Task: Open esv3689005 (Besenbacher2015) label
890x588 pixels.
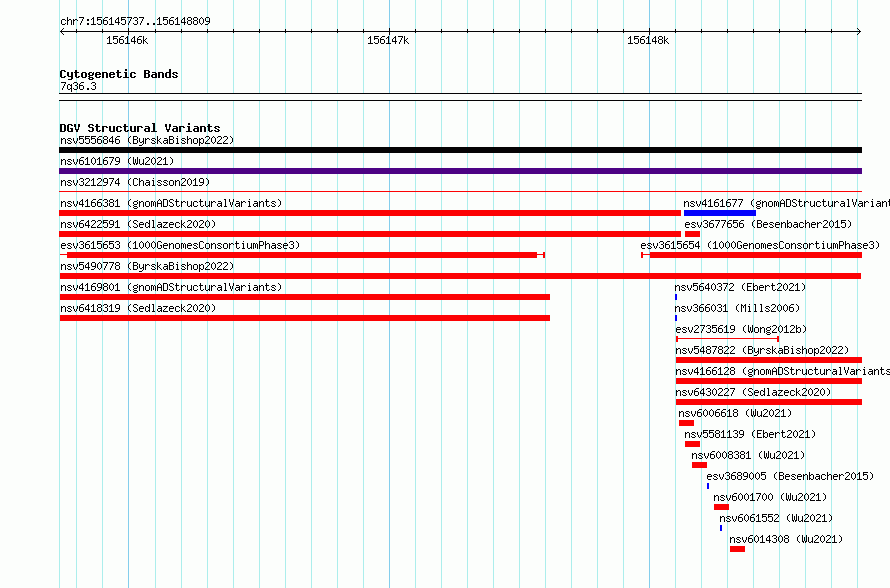Action: click(790, 476)
